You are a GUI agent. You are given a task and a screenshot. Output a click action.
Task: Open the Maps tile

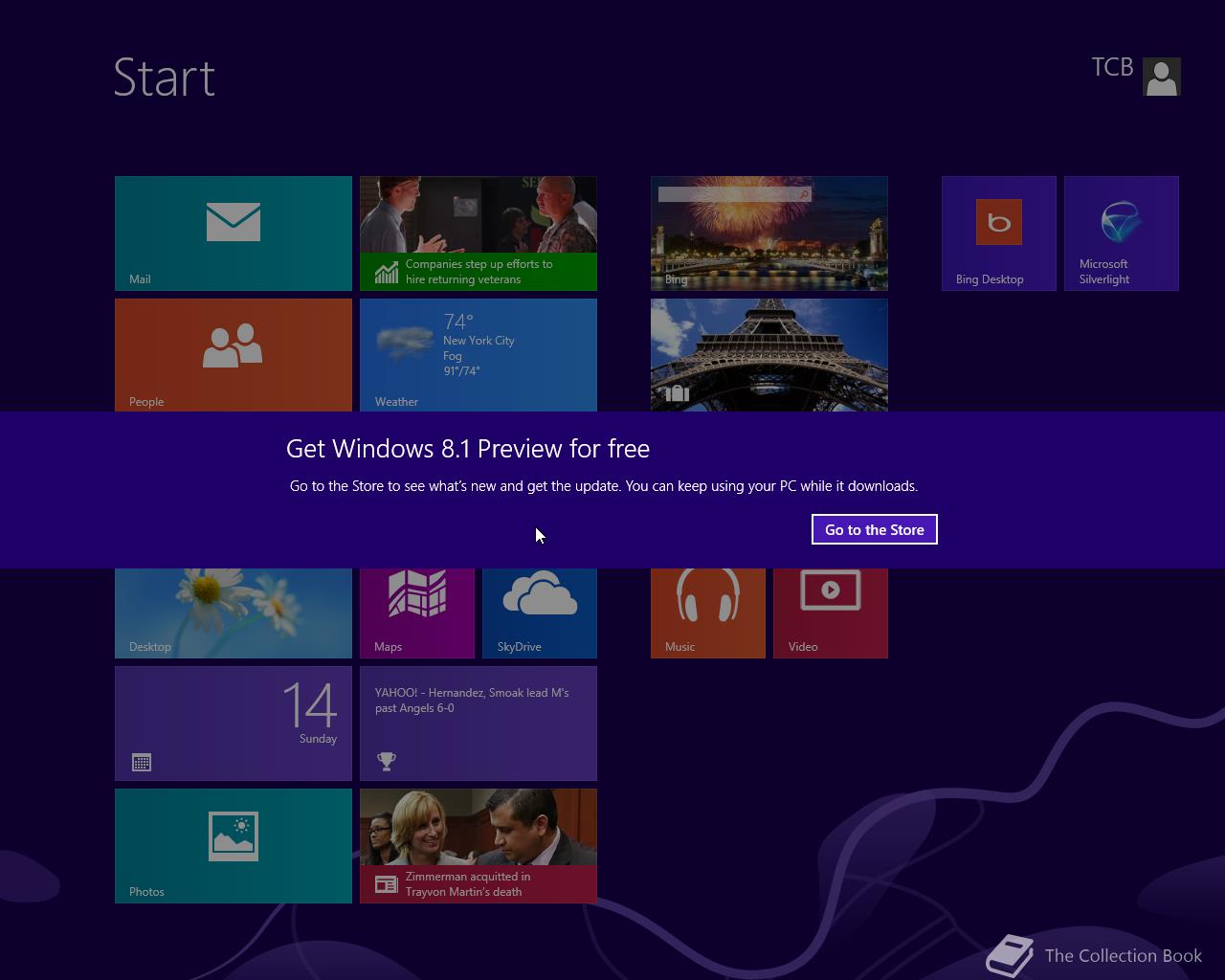(x=417, y=613)
